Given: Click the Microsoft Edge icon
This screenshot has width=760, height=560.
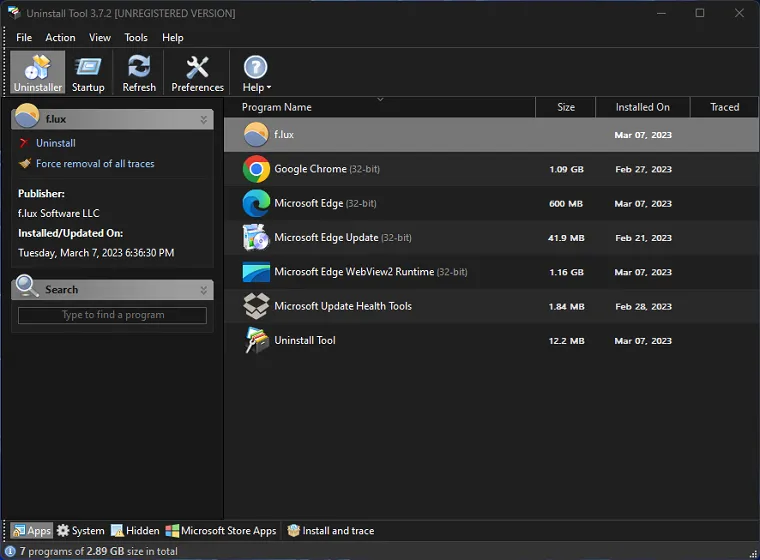Looking at the screenshot, I should pos(256,203).
